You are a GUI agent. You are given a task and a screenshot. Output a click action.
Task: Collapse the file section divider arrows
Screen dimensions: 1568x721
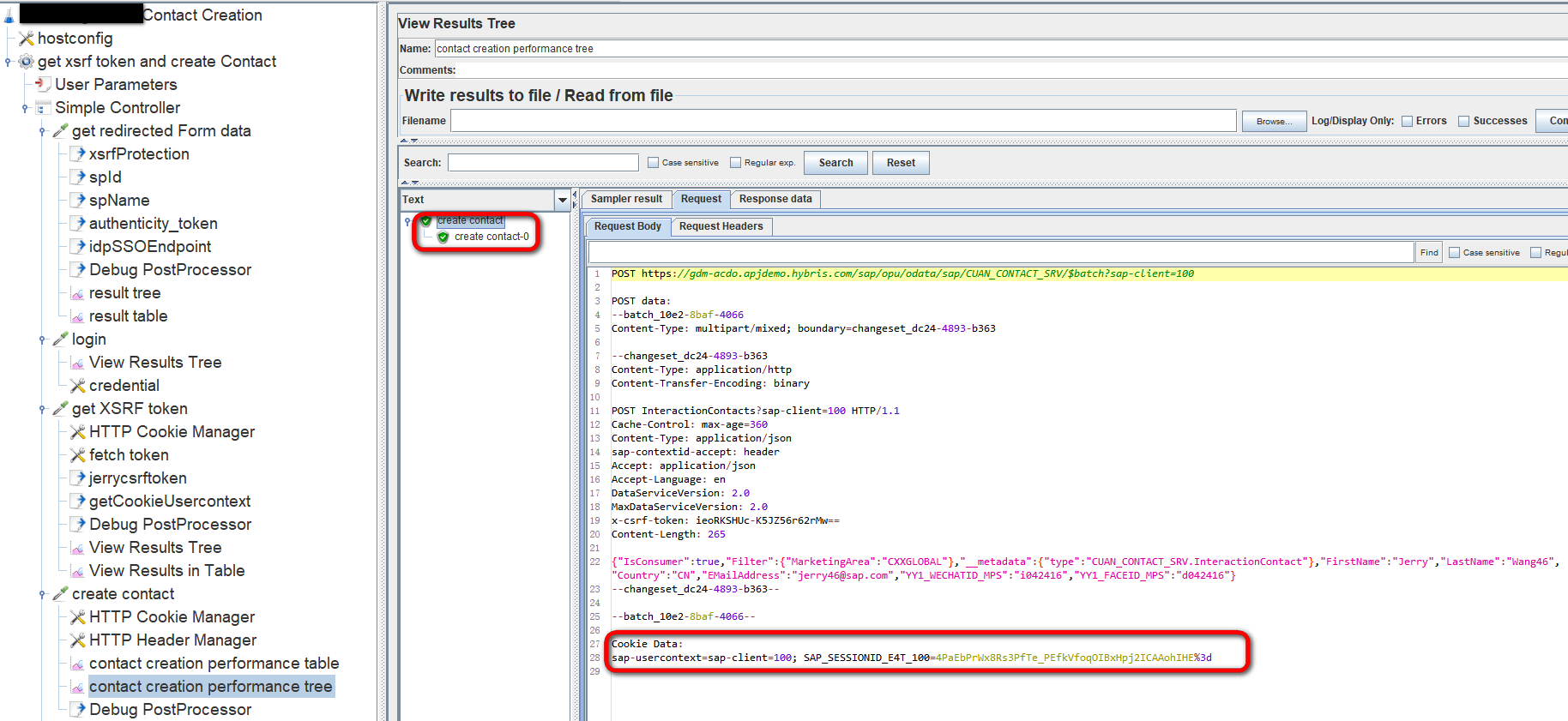(x=409, y=141)
